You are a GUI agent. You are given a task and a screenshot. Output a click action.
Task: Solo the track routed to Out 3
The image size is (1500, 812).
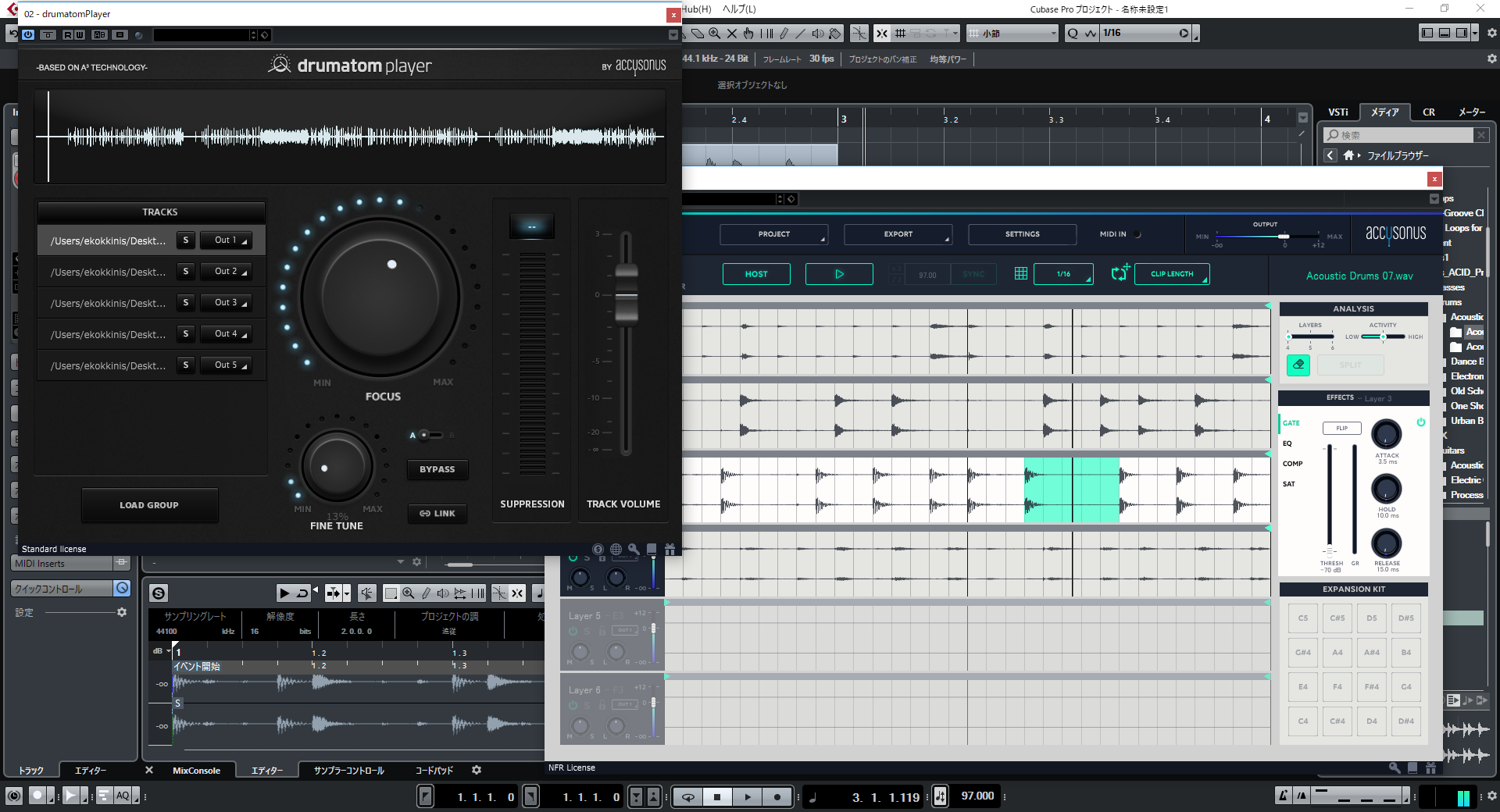point(186,303)
